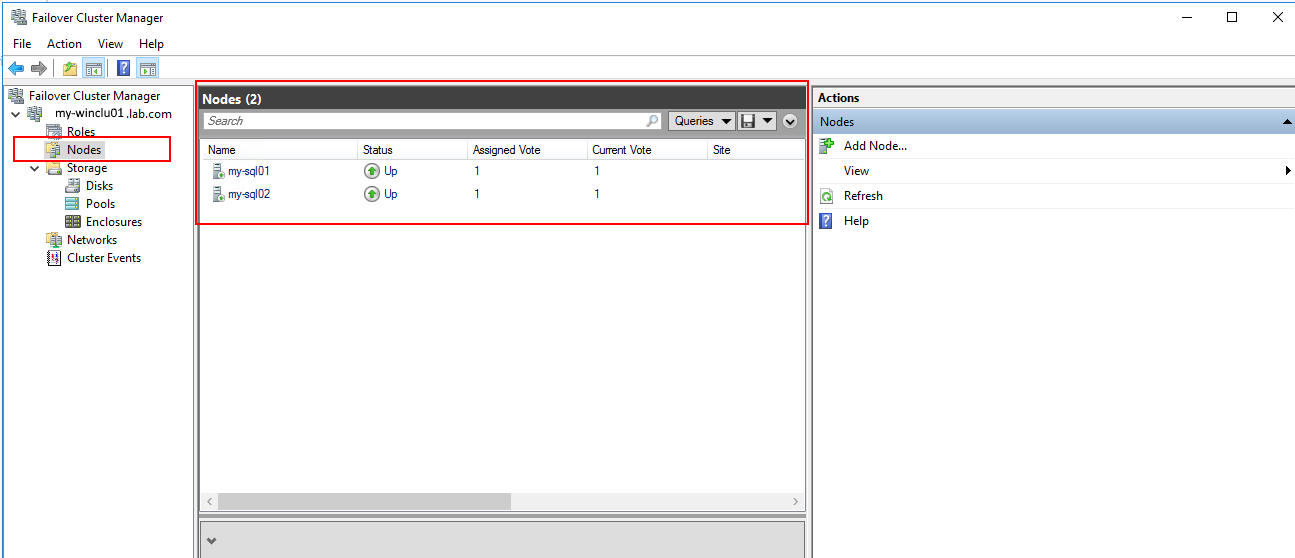This screenshot has height=558, width=1295.
Task: Click the Cluster Events icon
Action: tap(54, 258)
